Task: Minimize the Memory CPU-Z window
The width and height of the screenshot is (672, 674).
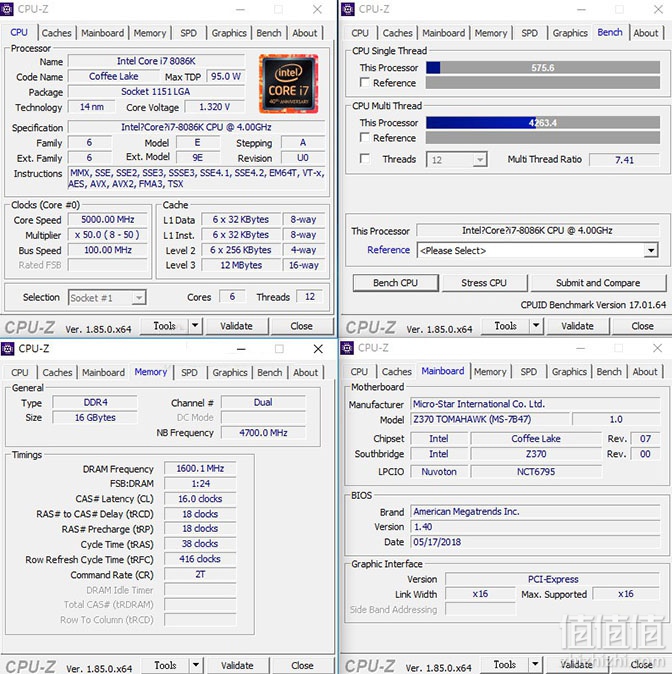Action: click(x=241, y=349)
